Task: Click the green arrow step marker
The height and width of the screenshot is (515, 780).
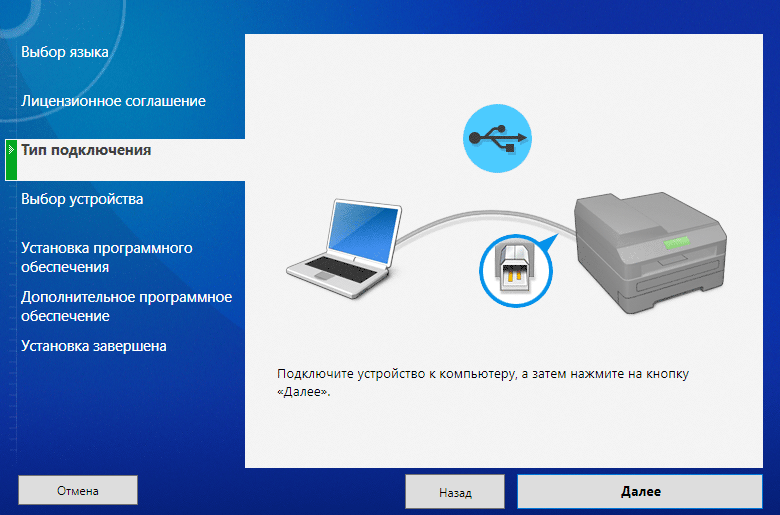Action: coord(11,160)
